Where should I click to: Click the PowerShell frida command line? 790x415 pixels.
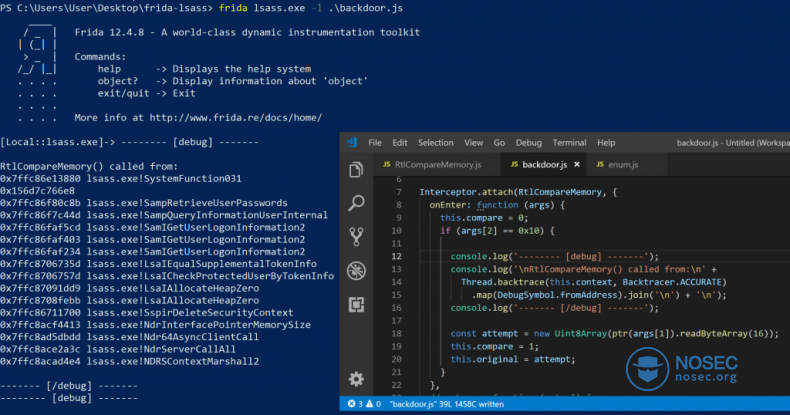point(202,8)
